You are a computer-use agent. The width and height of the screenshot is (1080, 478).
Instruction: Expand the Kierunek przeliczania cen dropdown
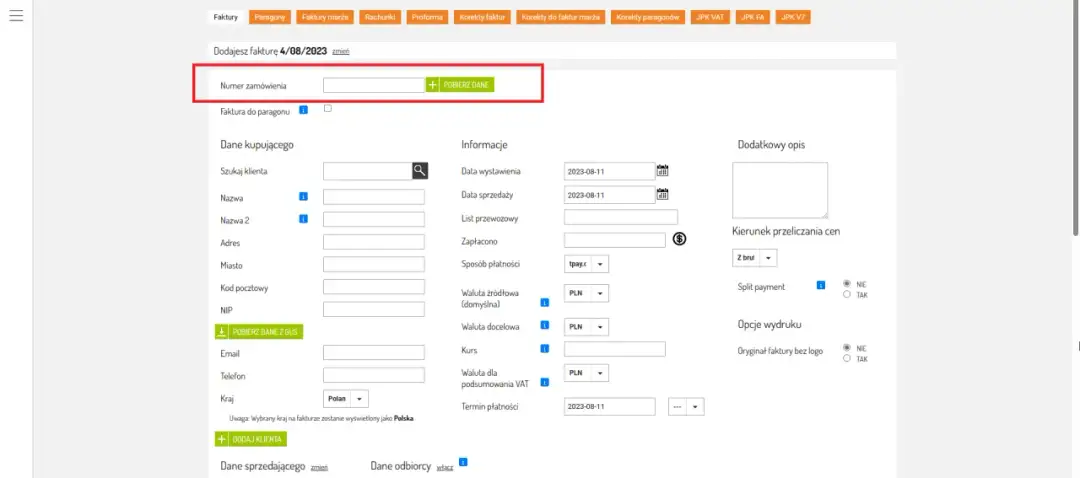[755, 258]
